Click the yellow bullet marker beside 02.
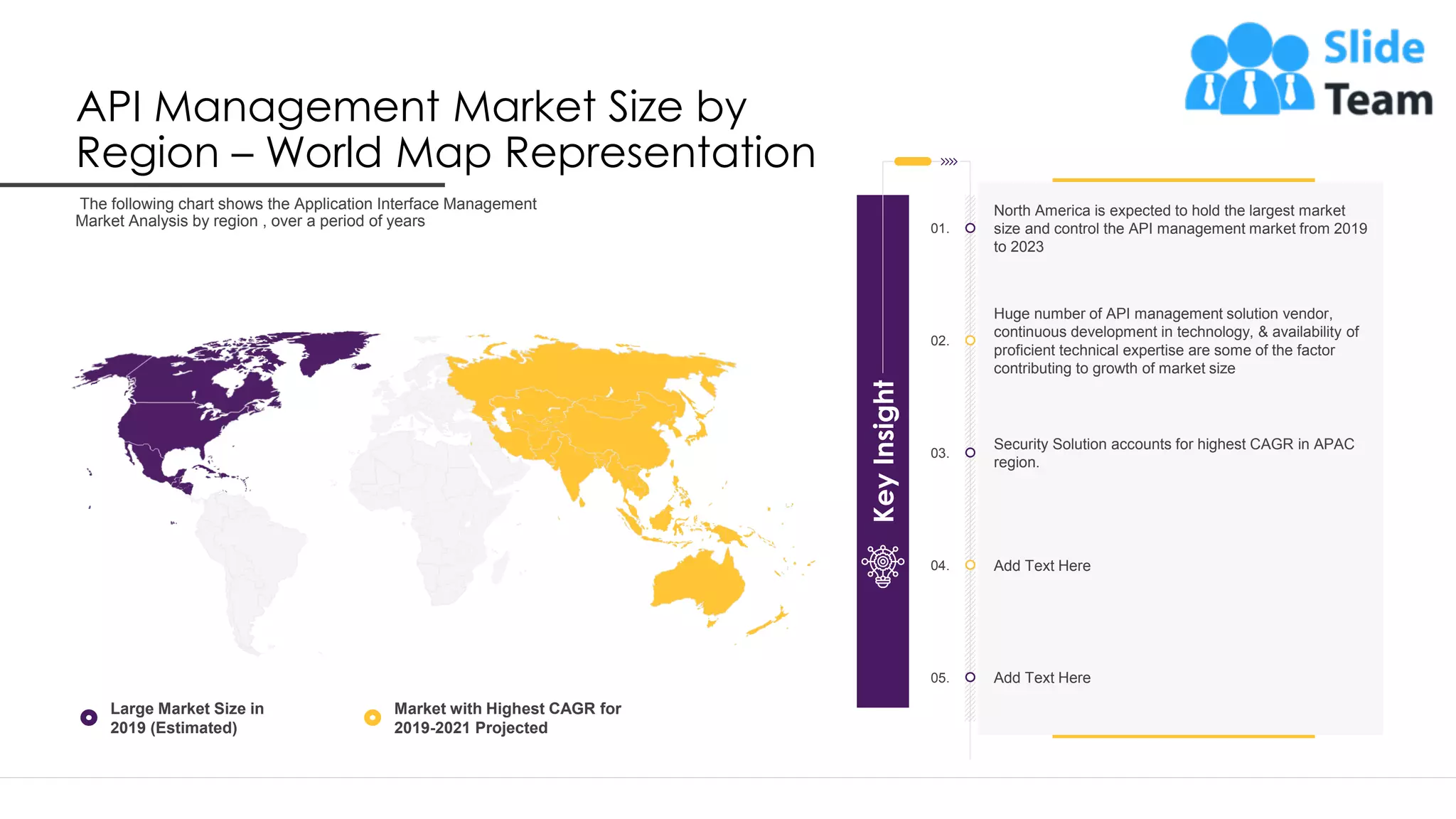Image resolution: width=1456 pixels, height=819 pixels. 970,341
